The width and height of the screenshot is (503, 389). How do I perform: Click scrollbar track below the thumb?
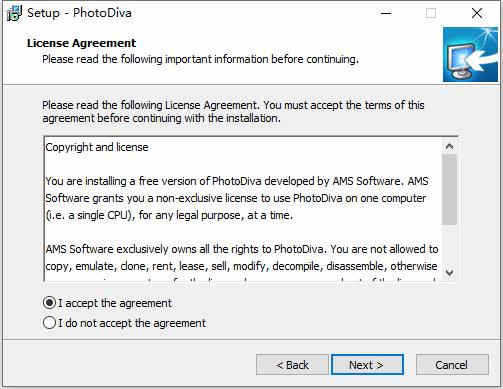click(x=449, y=245)
